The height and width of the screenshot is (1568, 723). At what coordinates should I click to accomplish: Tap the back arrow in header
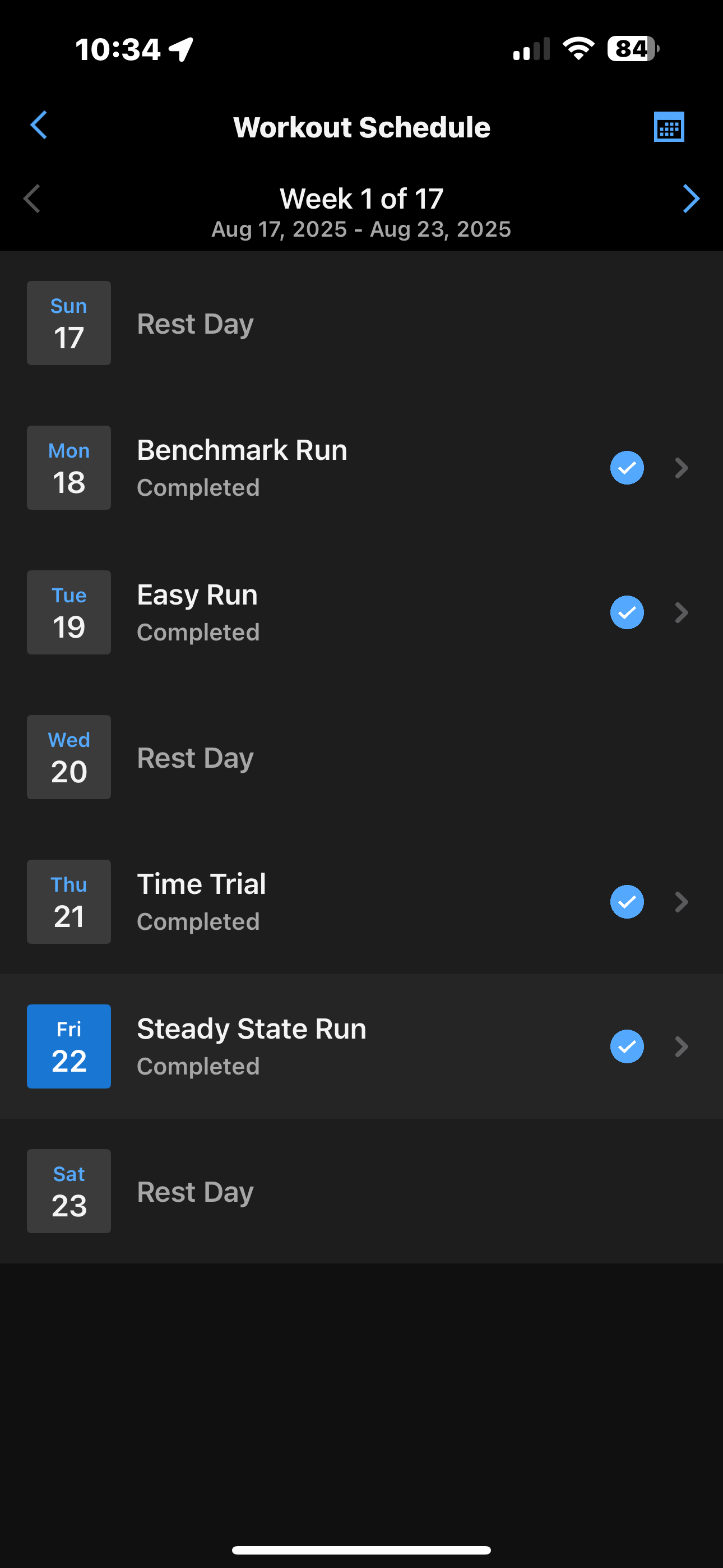39,126
